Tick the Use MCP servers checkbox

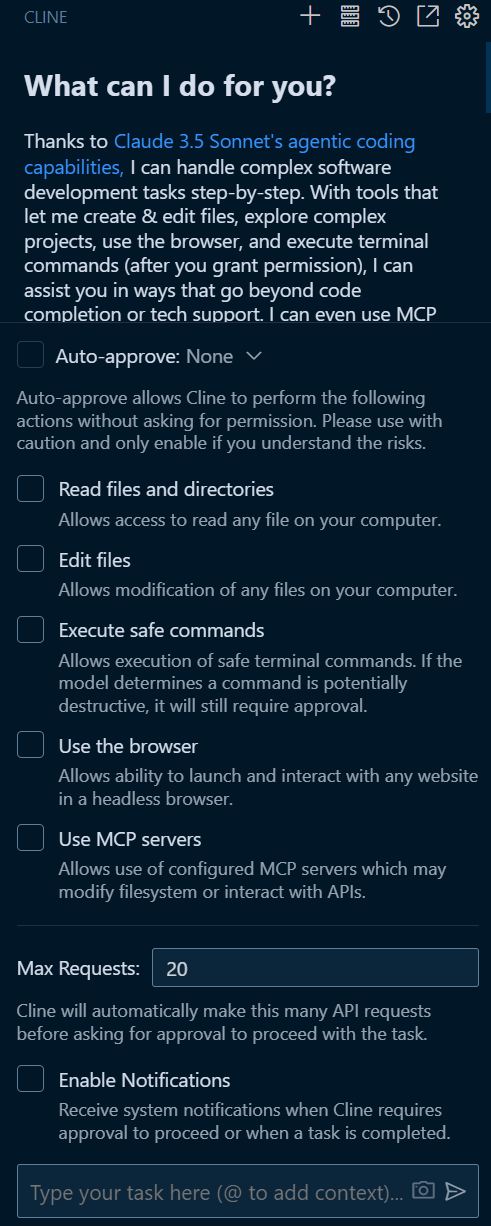click(31, 837)
